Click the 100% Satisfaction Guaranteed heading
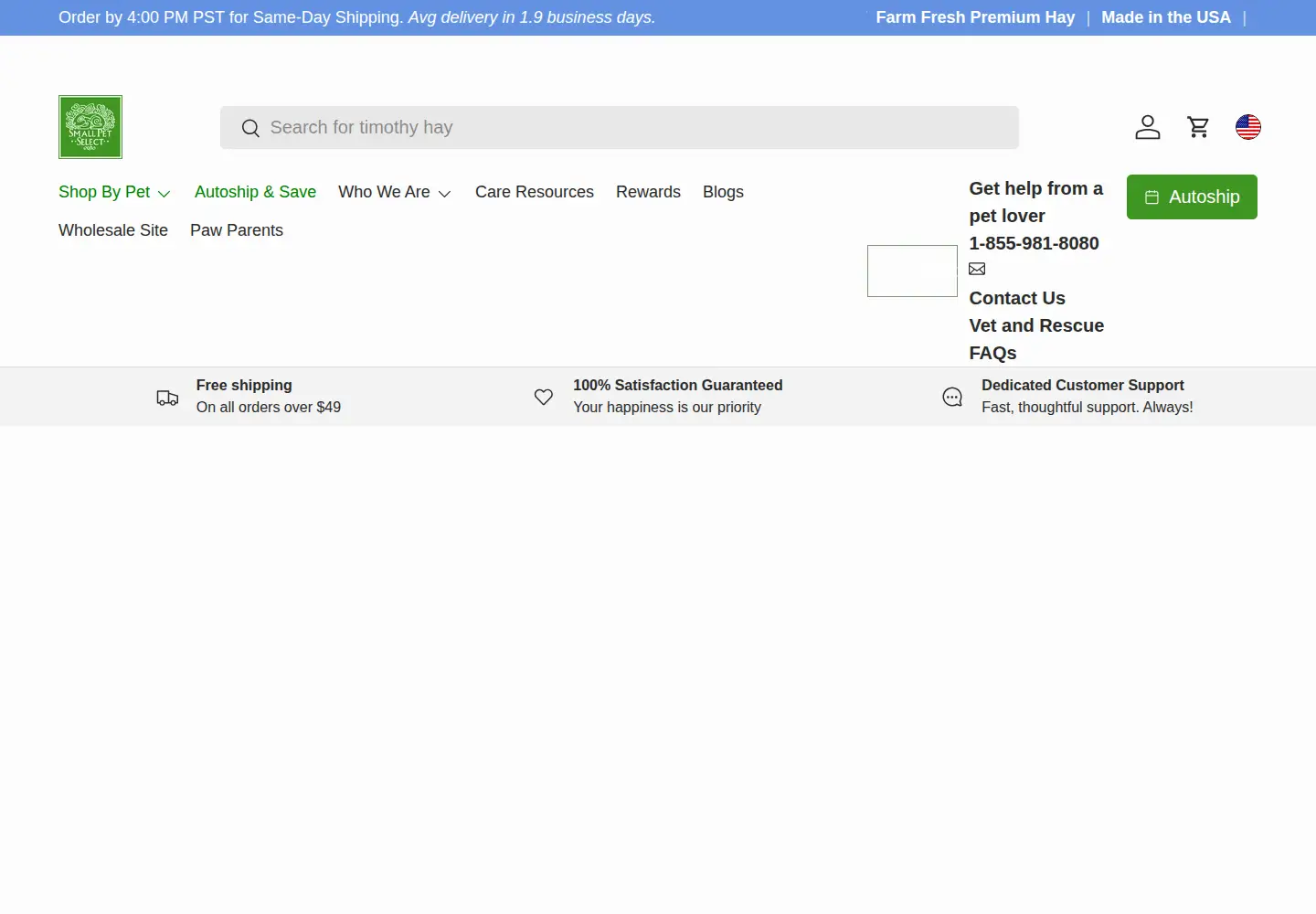 [678, 386]
